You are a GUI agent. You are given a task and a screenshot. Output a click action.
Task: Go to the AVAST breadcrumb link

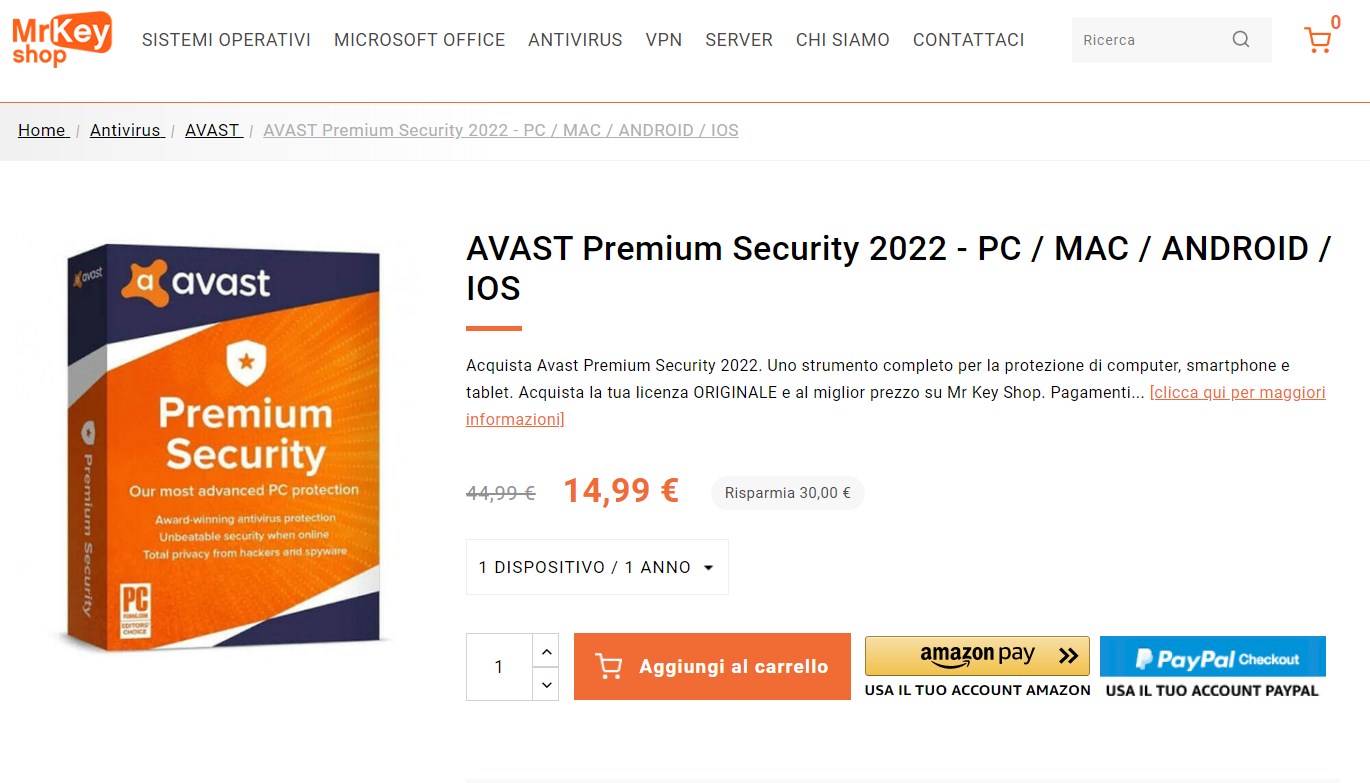tap(212, 130)
